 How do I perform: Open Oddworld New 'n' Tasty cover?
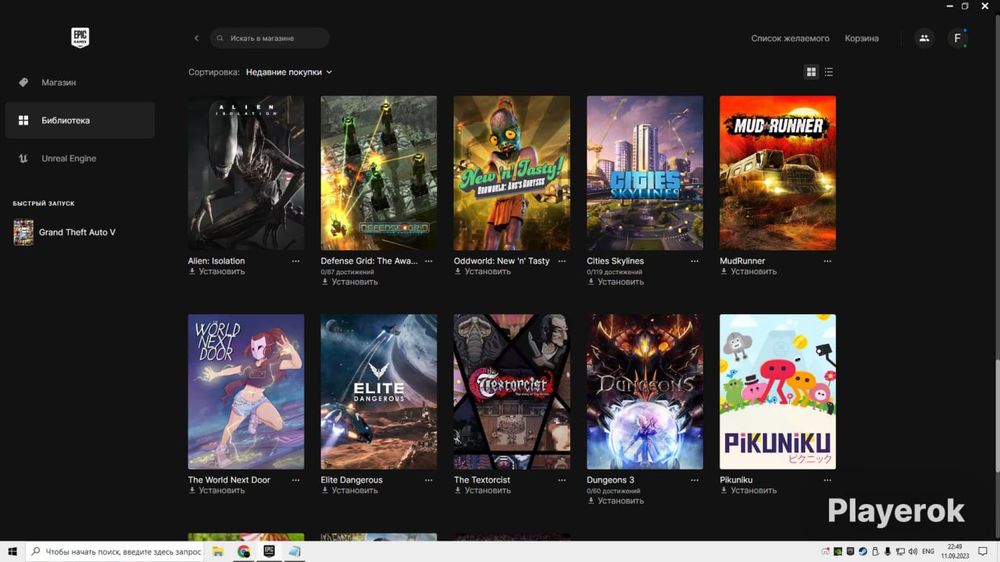pos(511,173)
